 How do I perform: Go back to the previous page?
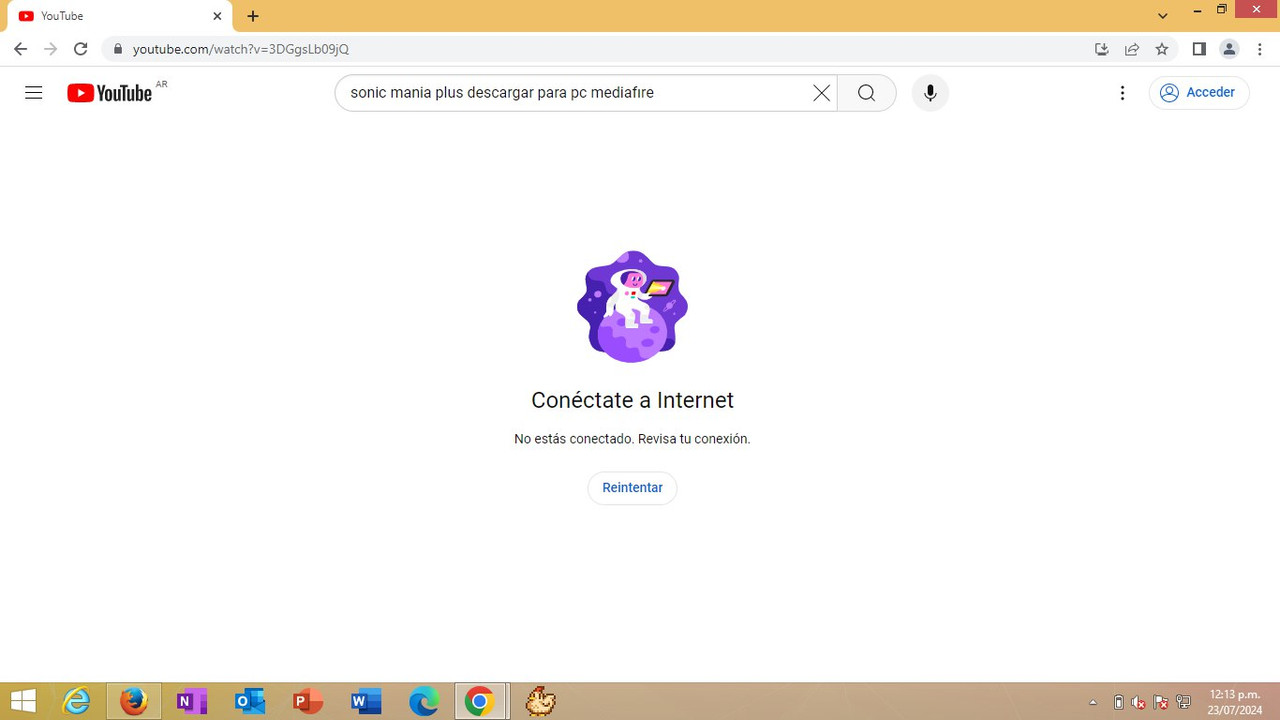click(x=20, y=49)
